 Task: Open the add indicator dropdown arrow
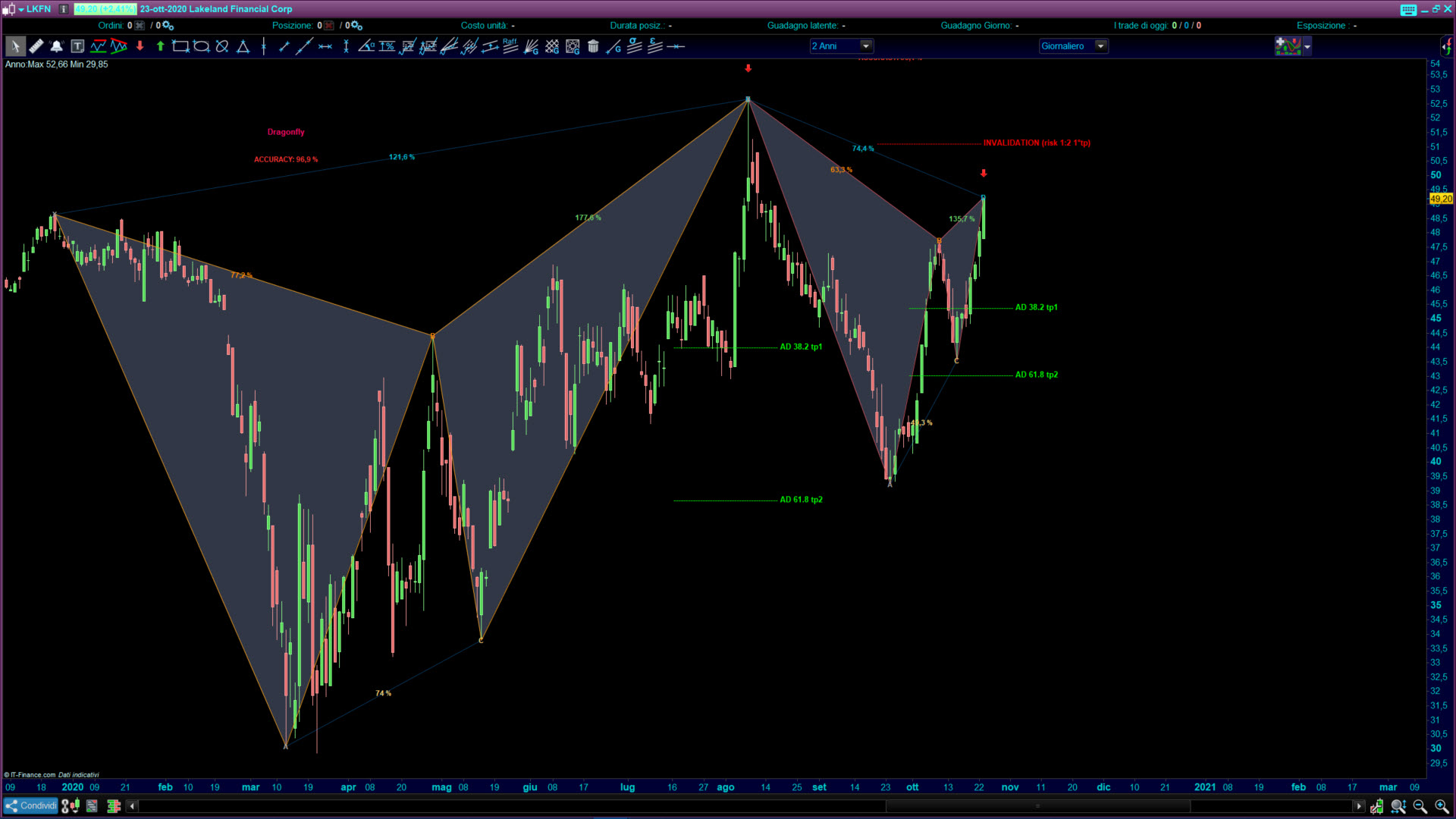click(1307, 46)
